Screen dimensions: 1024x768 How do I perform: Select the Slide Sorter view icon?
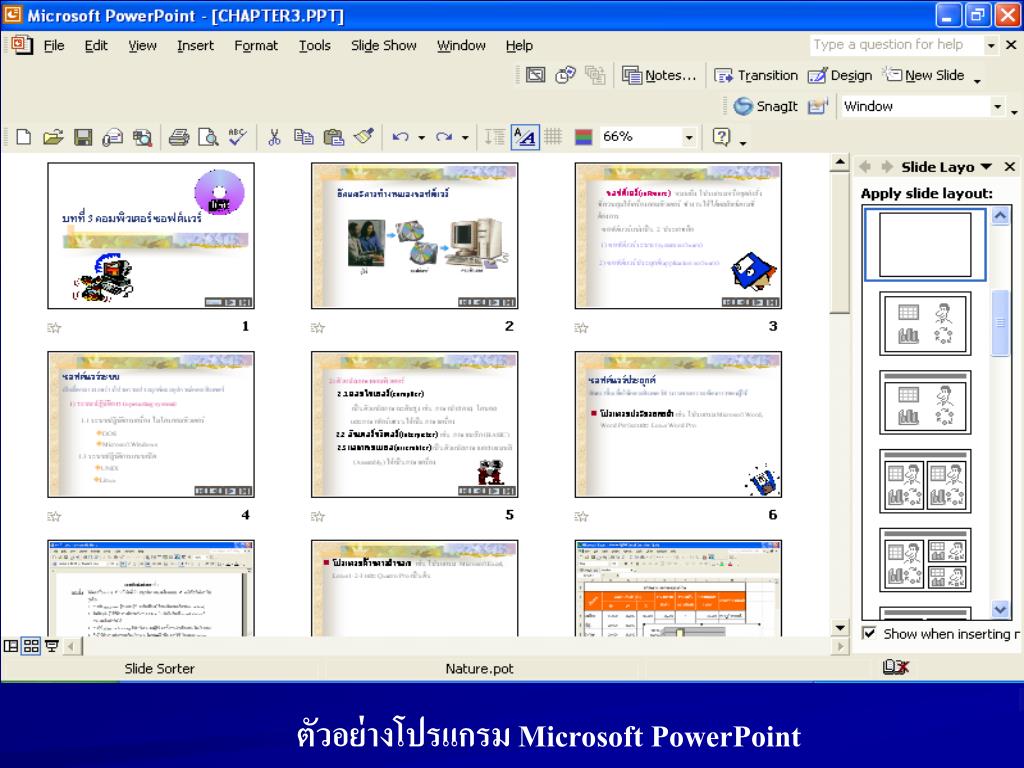click(x=31, y=647)
